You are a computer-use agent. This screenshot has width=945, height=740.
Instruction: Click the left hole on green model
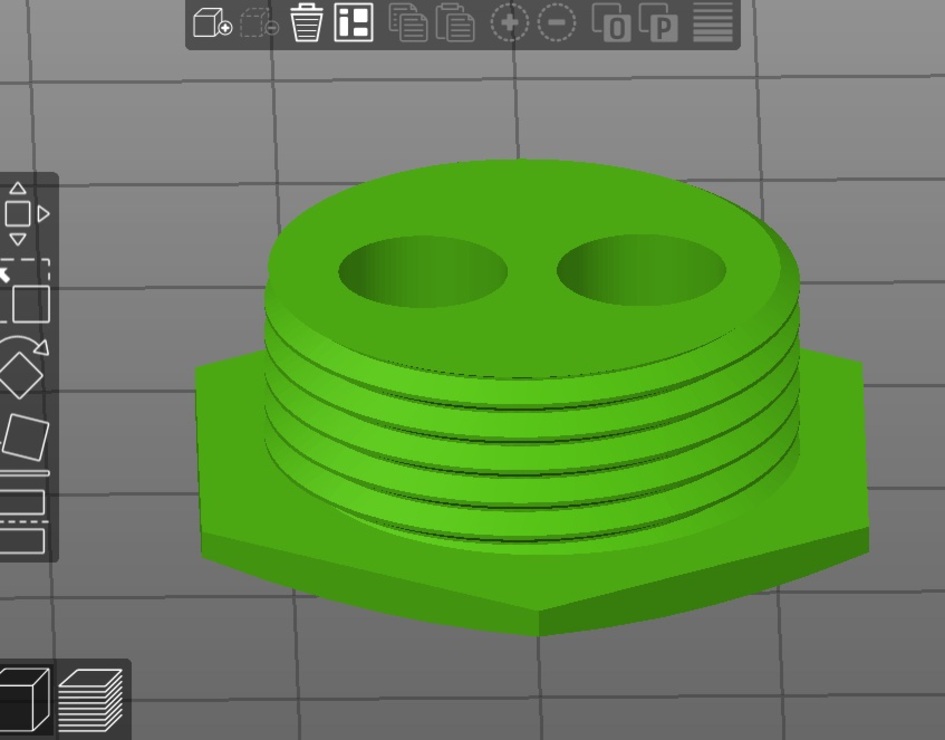pos(422,272)
